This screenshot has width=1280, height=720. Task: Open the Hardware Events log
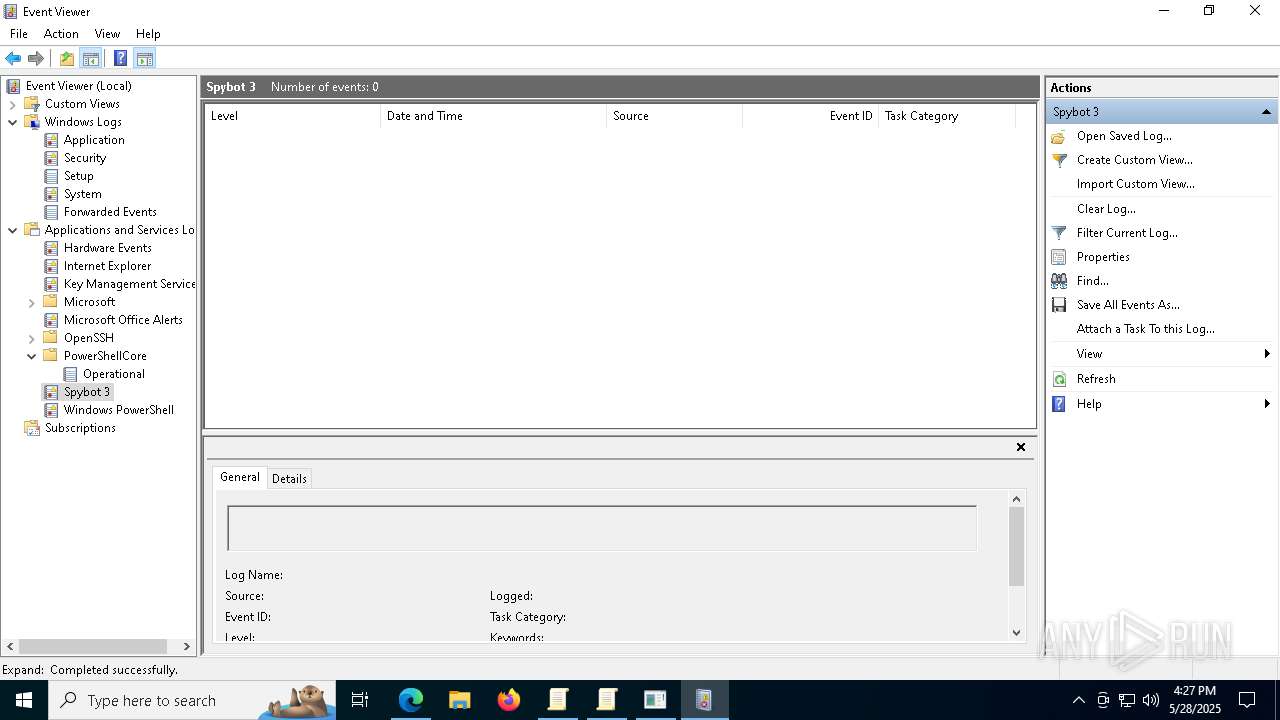(x=108, y=248)
